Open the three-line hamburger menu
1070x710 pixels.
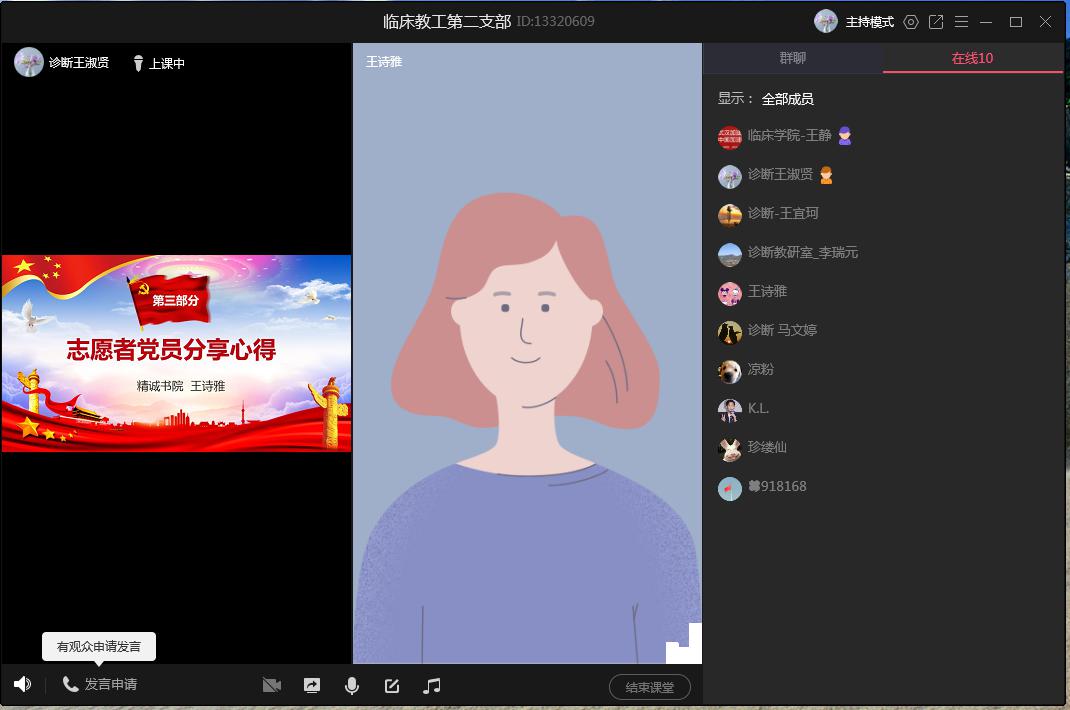(961, 22)
